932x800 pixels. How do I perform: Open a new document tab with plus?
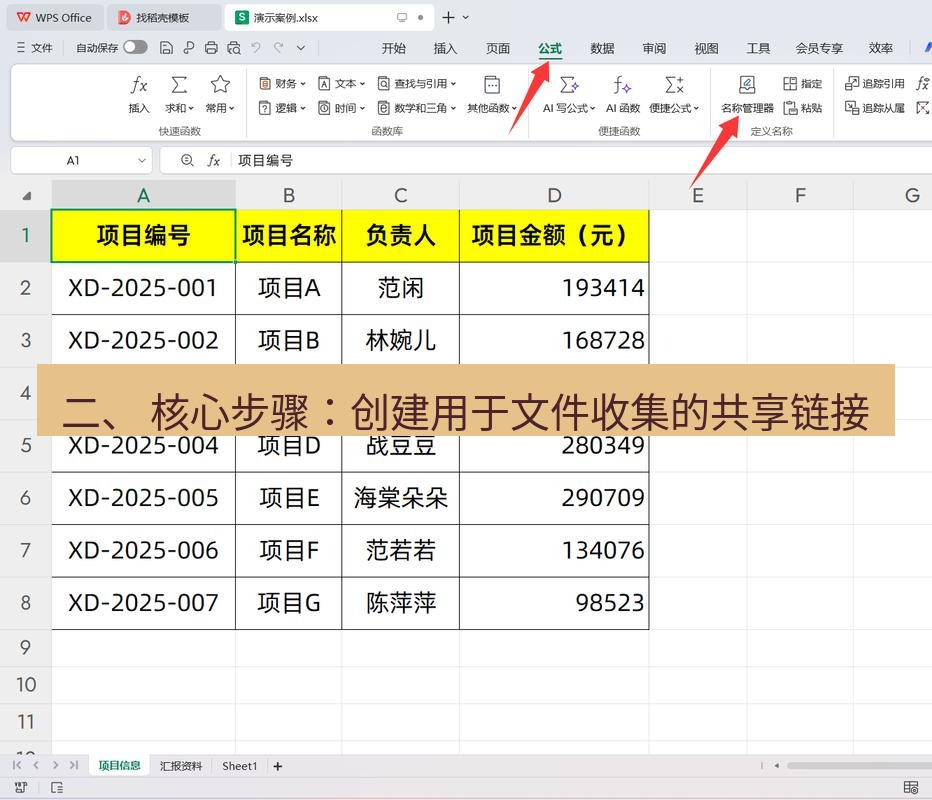(448, 18)
